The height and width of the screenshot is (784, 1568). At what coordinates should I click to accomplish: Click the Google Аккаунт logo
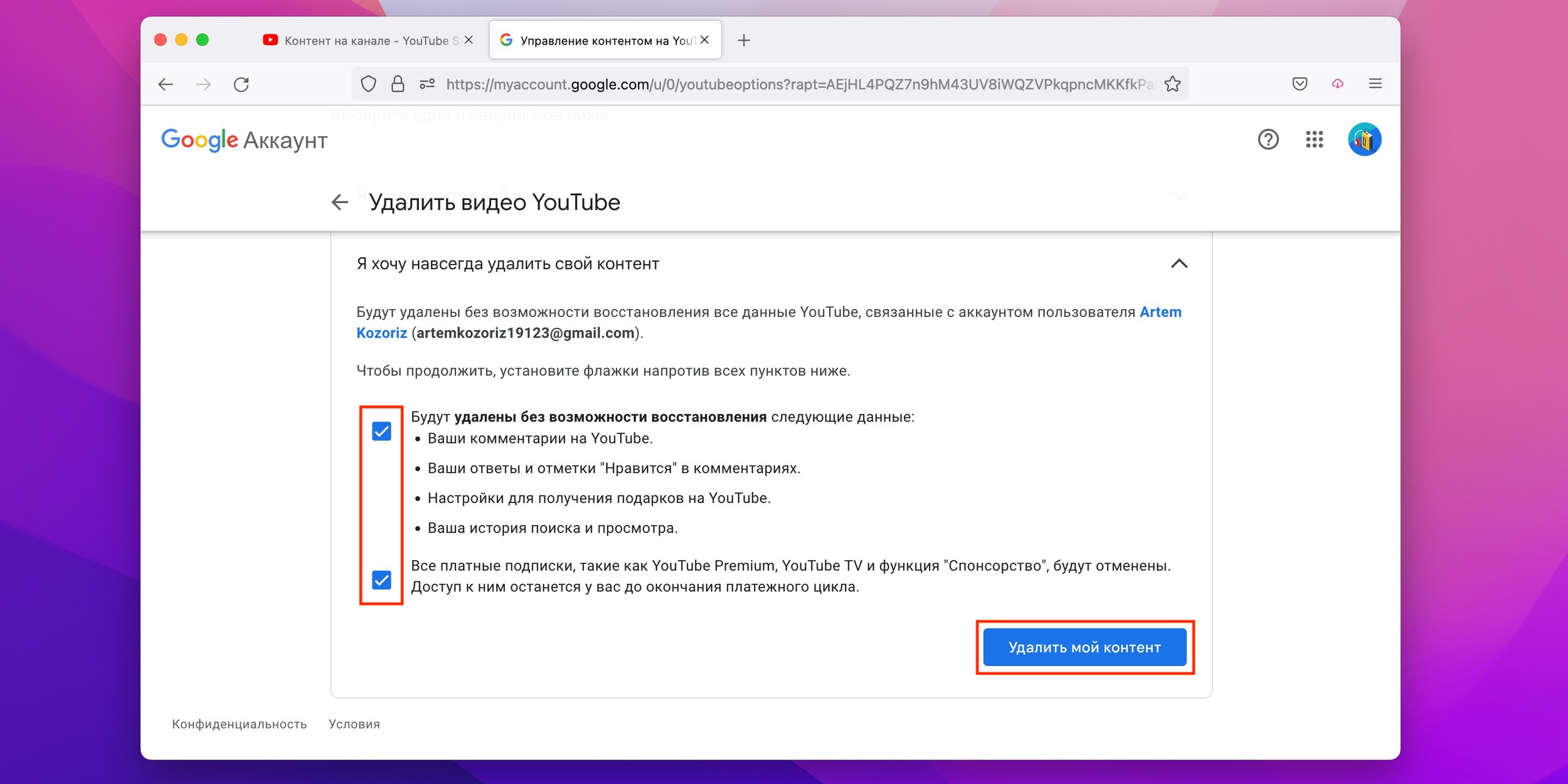[244, 140]
